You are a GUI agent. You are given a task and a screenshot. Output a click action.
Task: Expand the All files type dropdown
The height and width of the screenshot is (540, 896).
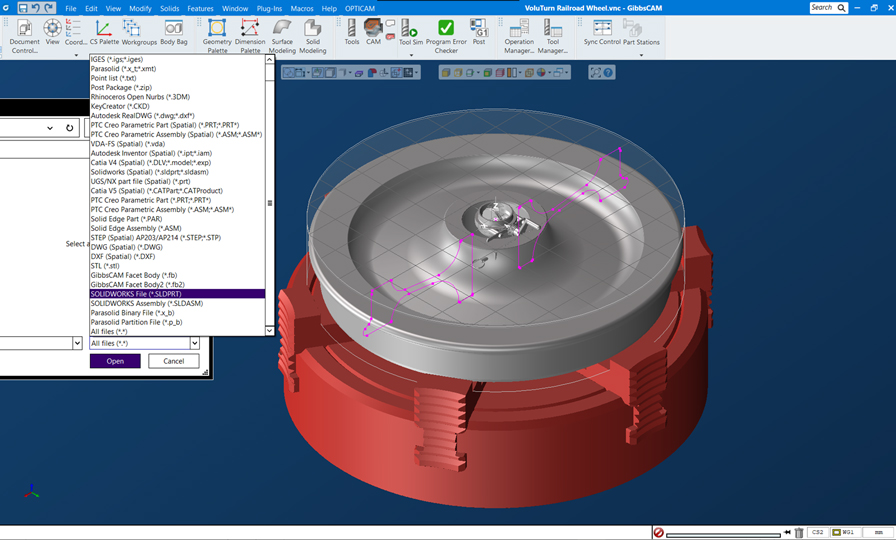tap(194, 343)
